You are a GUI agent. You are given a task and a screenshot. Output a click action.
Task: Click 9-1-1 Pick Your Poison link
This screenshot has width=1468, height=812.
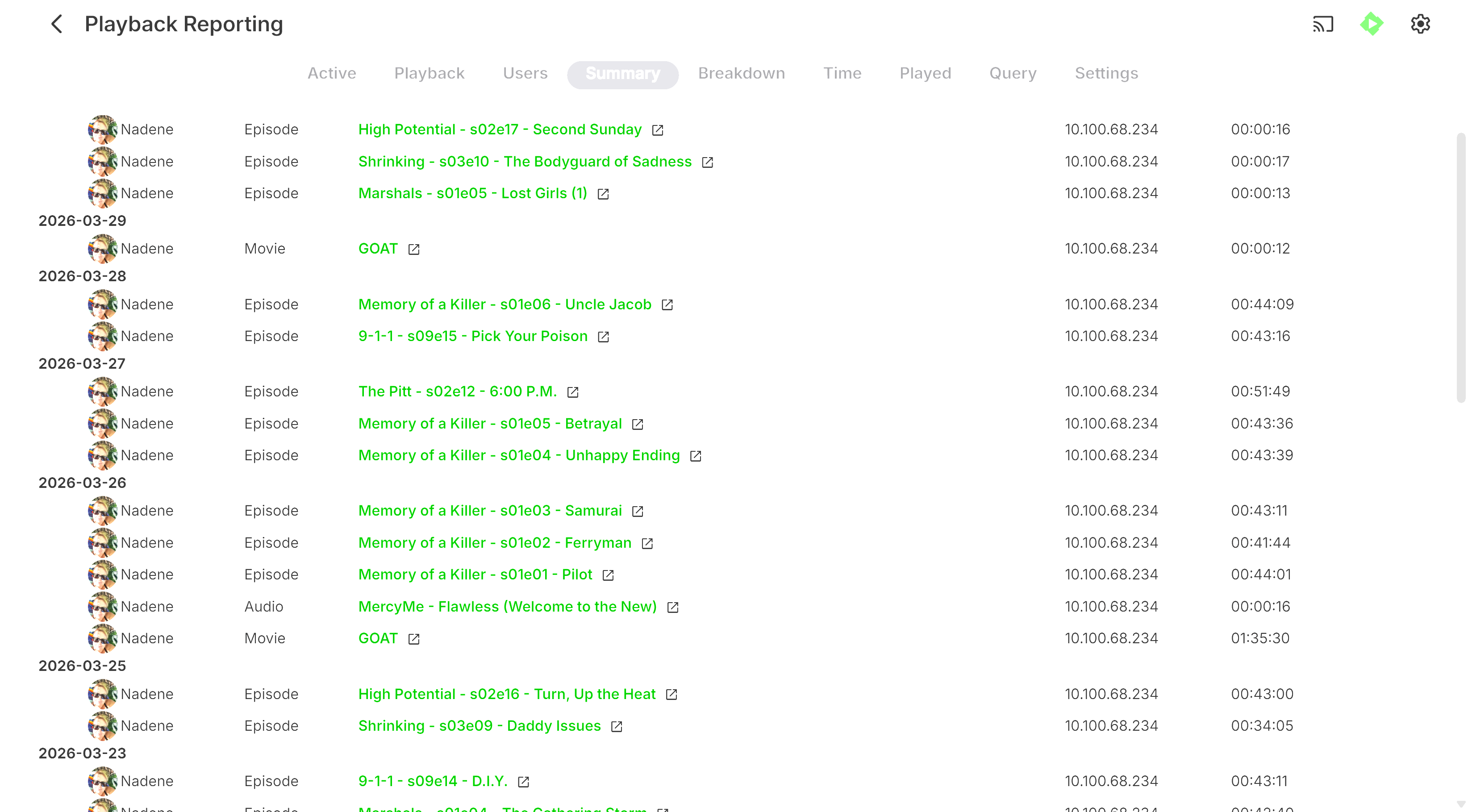click(472, 336)
